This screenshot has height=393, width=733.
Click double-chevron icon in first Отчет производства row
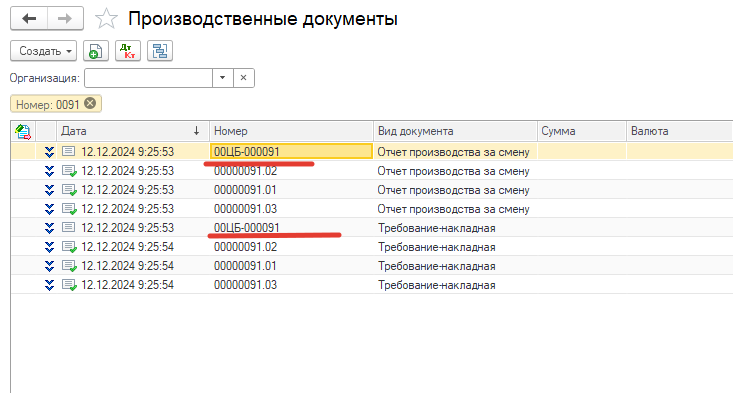[x=49, y=152]
